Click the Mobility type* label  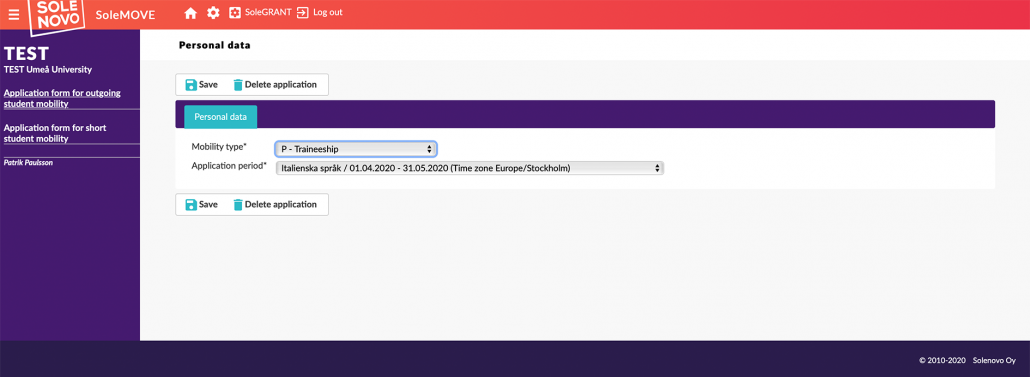pos(219,146)
